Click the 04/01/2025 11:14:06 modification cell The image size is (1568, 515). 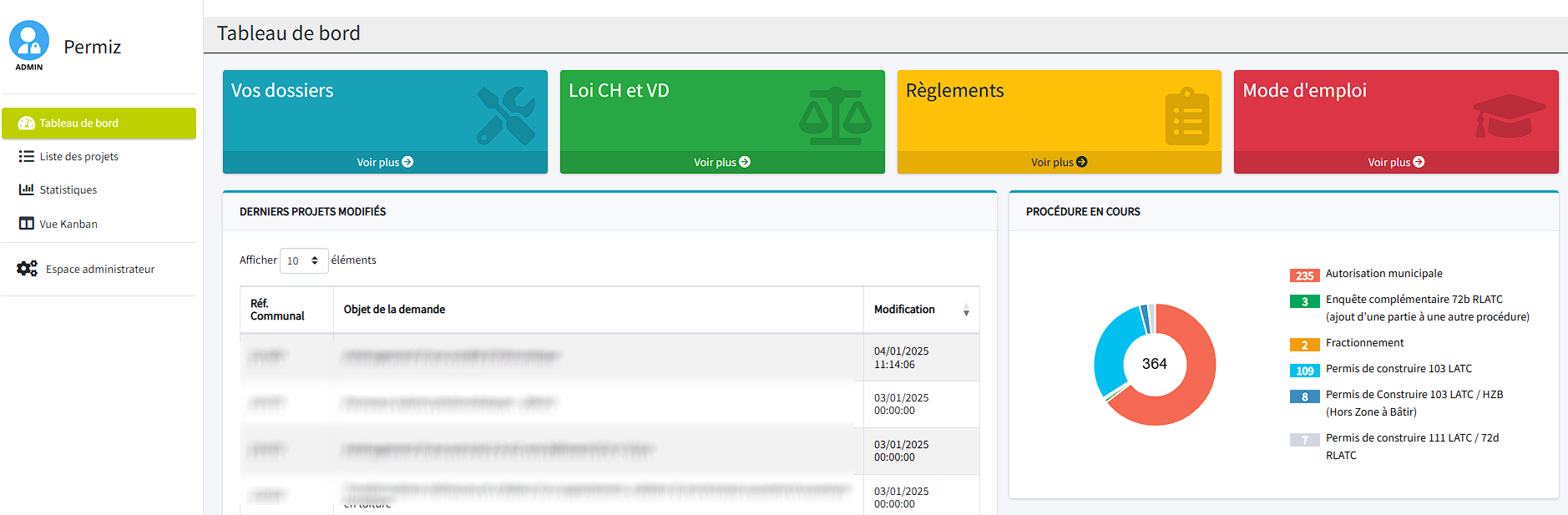[x=922, y=358]
